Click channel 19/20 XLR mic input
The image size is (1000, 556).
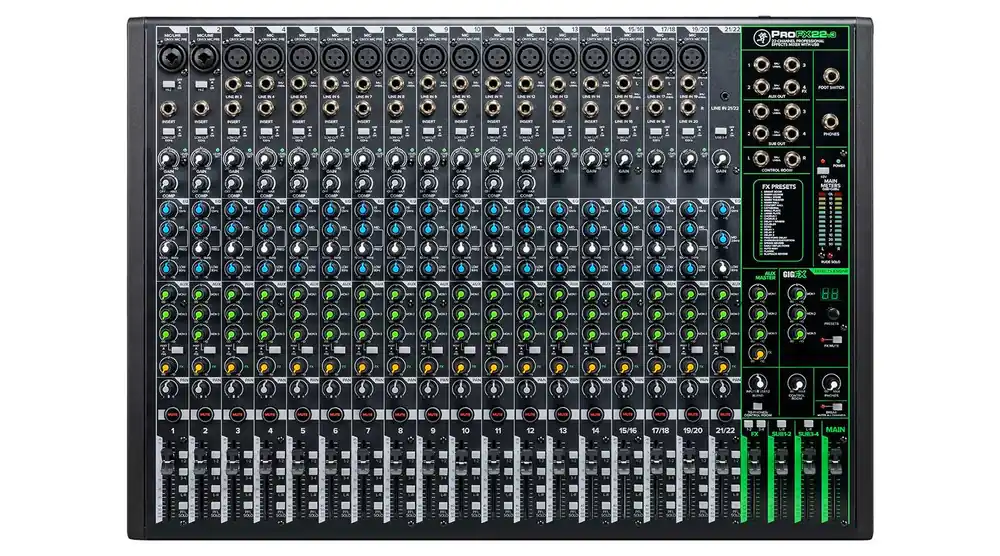tap(693, 58)
